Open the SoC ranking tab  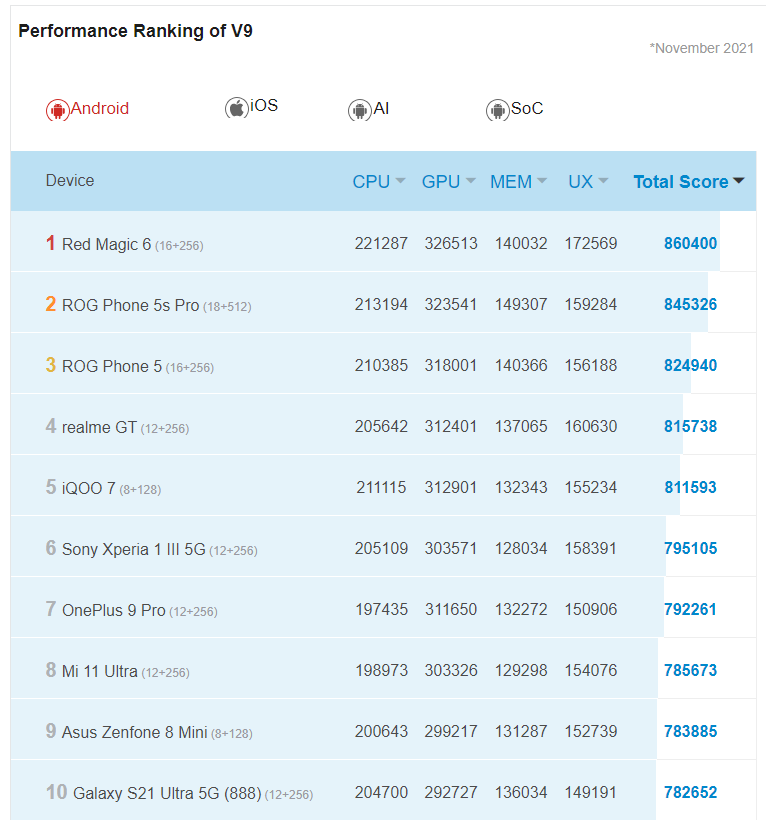tap(515, 110)
